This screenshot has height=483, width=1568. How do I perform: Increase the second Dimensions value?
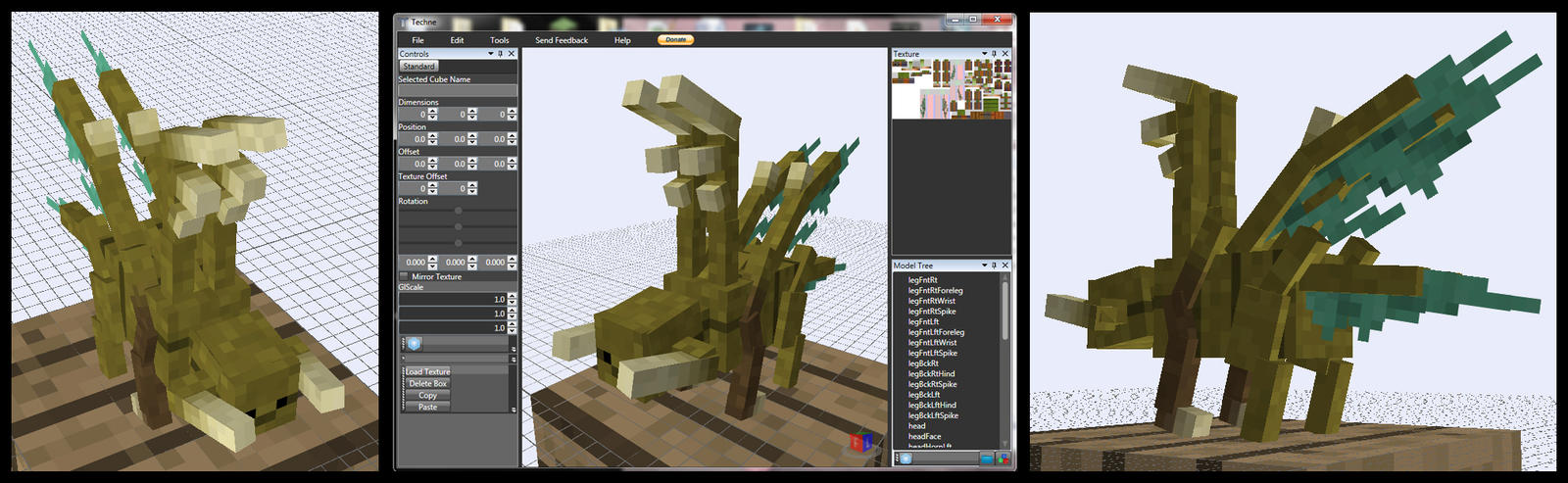(x=472, y=112)
